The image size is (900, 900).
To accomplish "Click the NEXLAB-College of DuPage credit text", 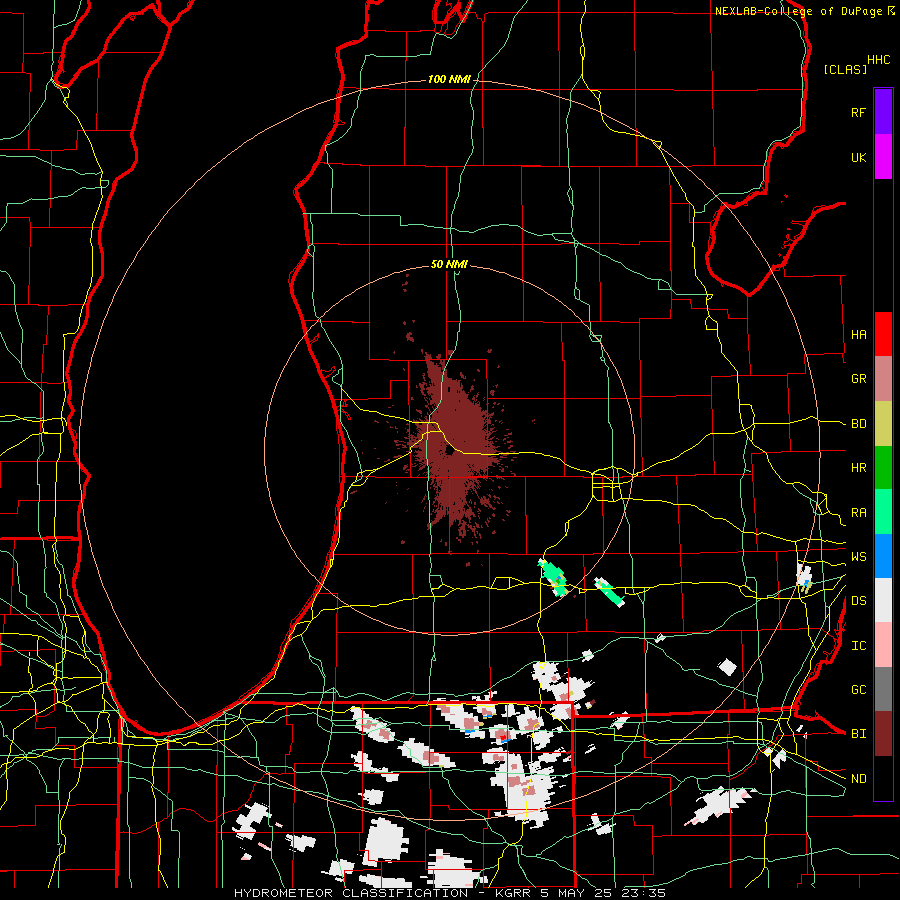I will point(798,11).
